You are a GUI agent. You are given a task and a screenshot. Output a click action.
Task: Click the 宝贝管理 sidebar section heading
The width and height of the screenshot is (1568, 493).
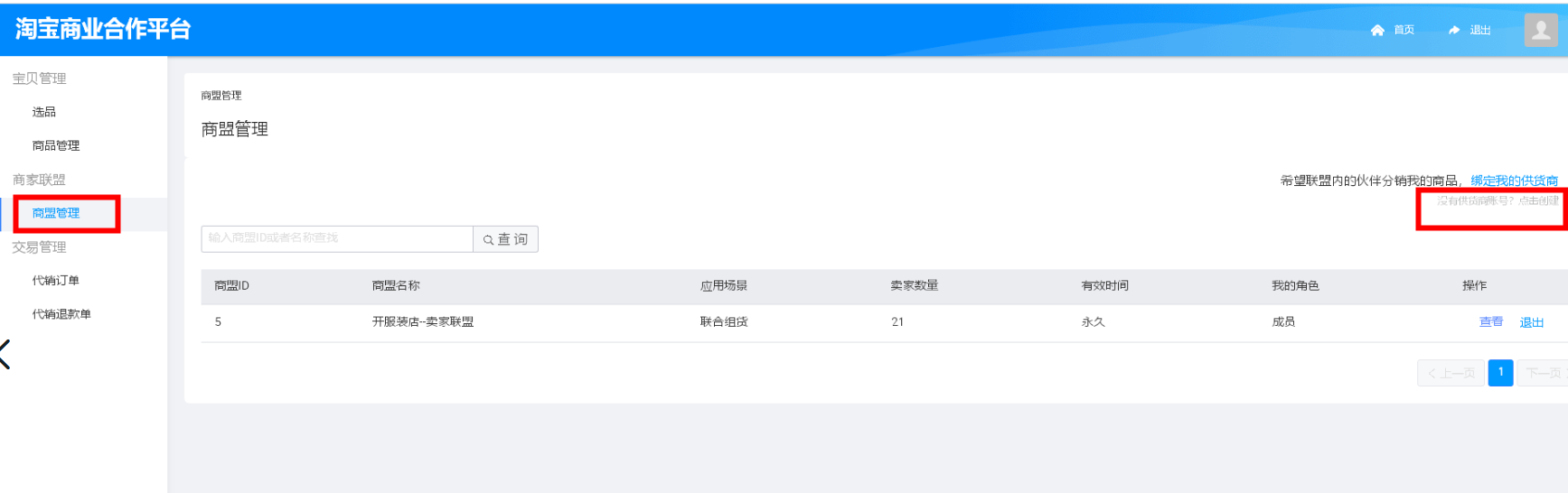(x=40, y=79)
